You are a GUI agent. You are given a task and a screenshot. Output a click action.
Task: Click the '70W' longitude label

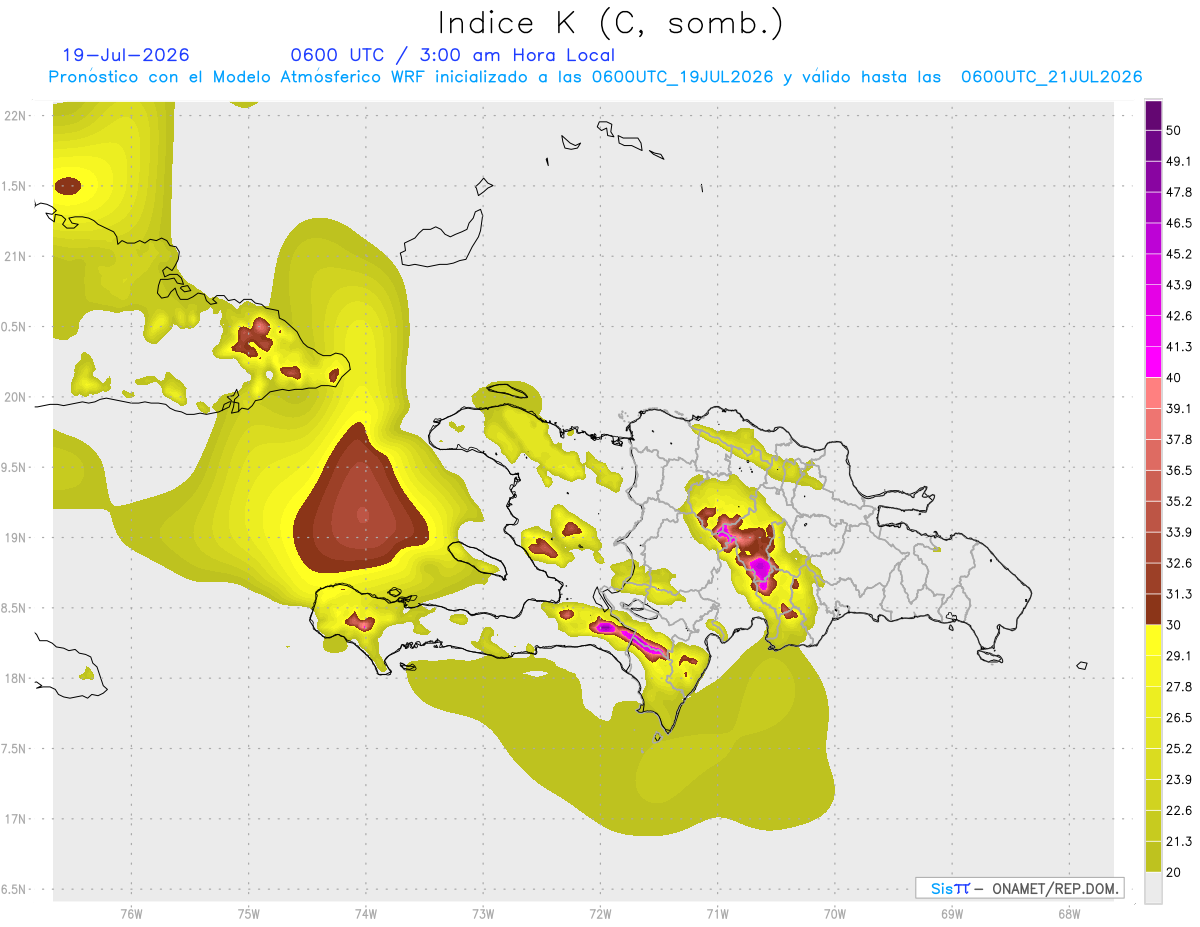point(835,914)
